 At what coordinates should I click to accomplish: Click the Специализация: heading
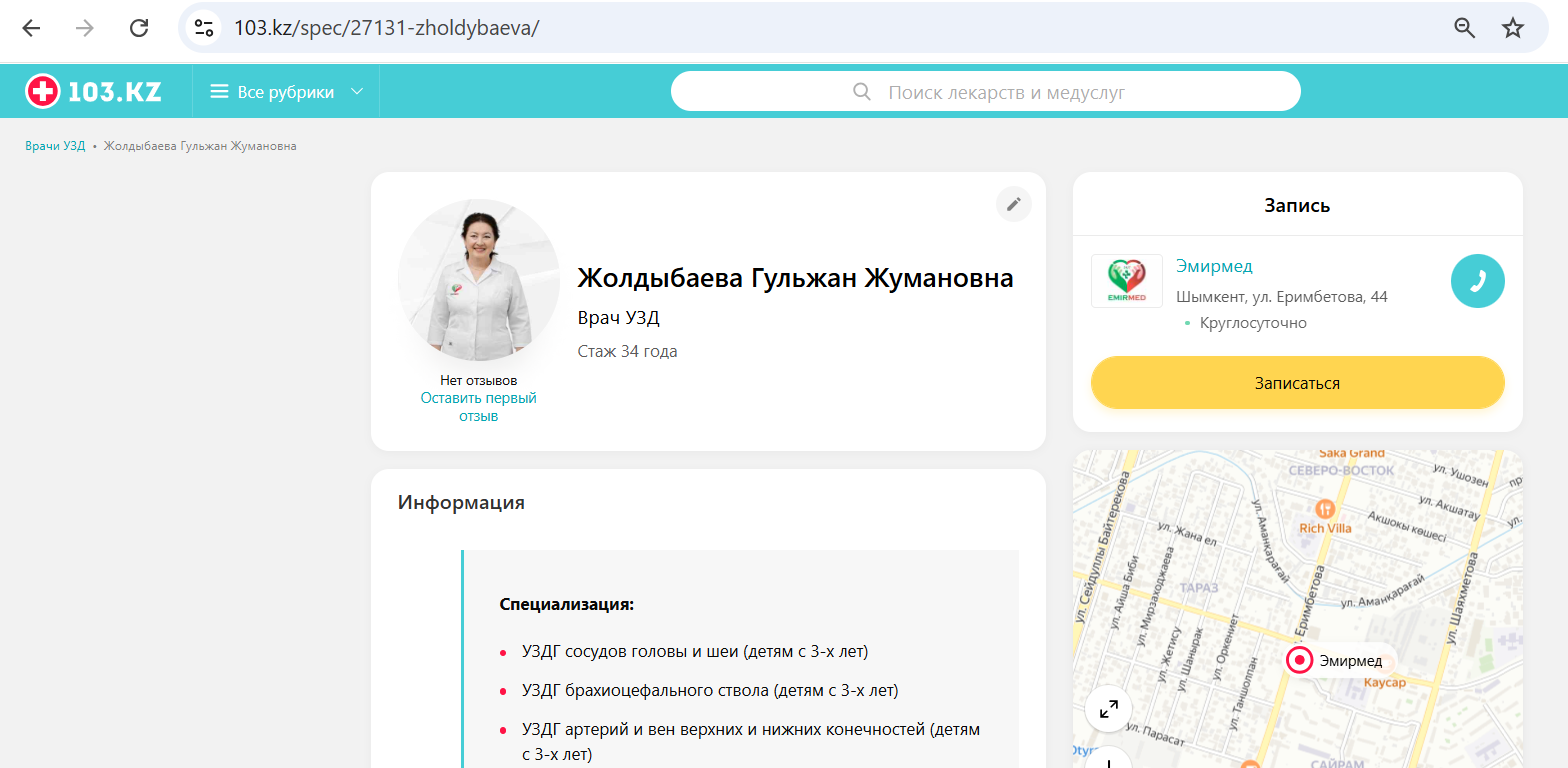567,605
